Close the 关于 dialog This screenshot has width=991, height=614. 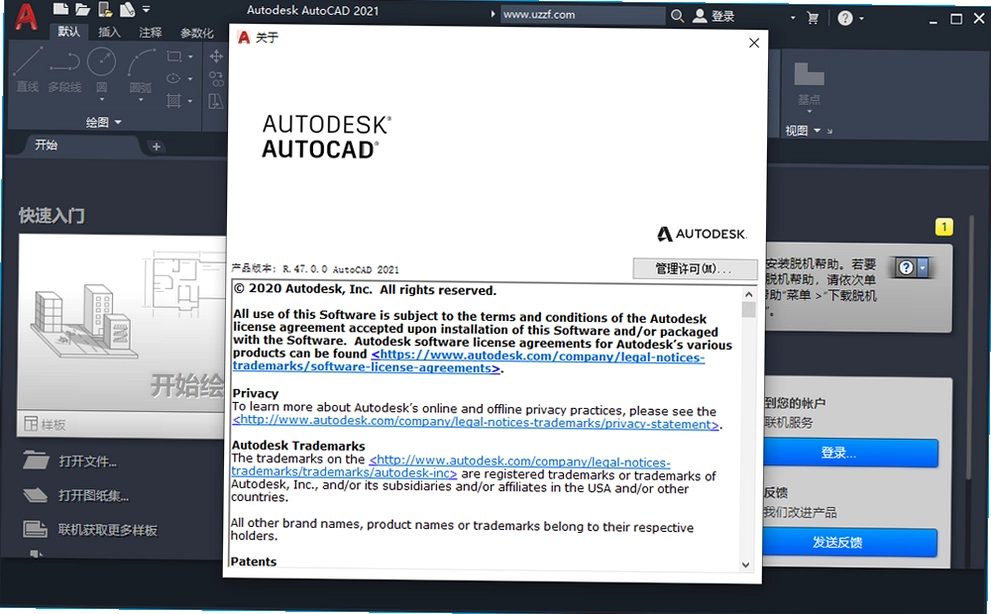click(x=753, y=43)
